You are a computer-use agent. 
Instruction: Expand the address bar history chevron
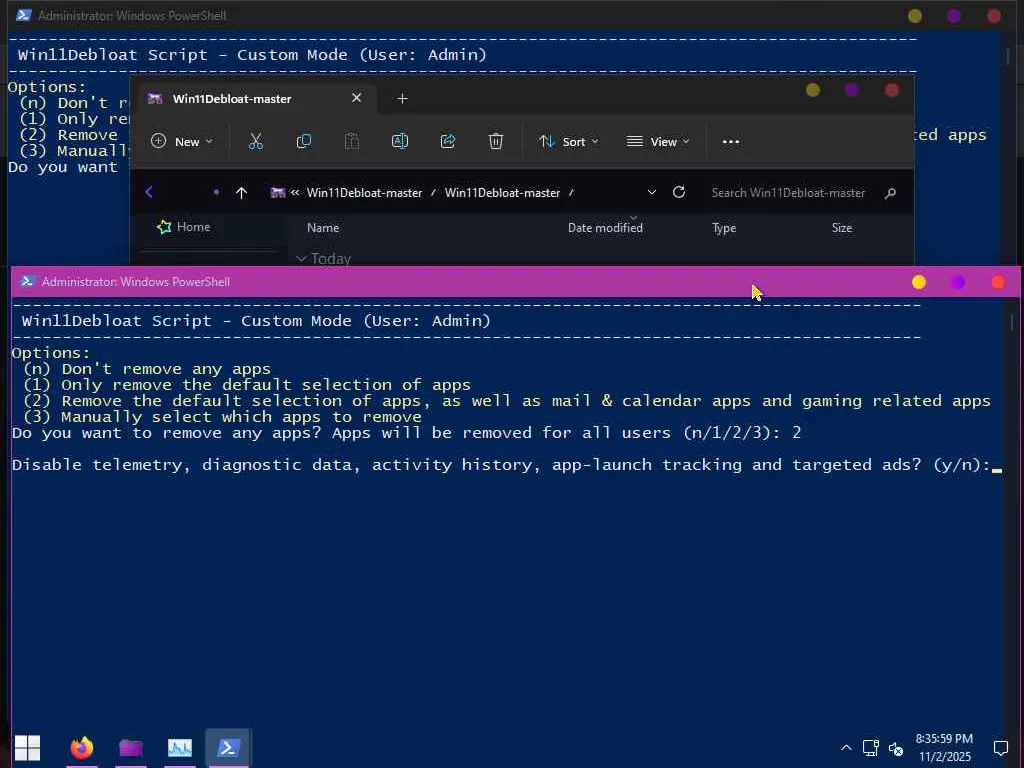click(x=652, y=192)
